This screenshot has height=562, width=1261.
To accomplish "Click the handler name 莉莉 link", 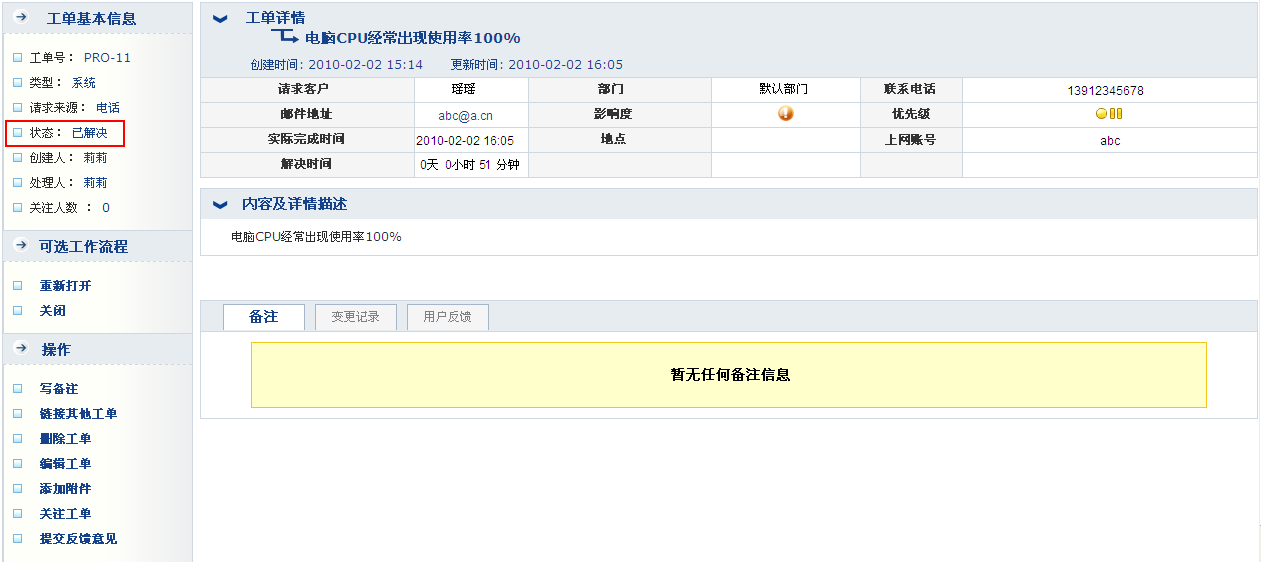I will coord(95,183).
